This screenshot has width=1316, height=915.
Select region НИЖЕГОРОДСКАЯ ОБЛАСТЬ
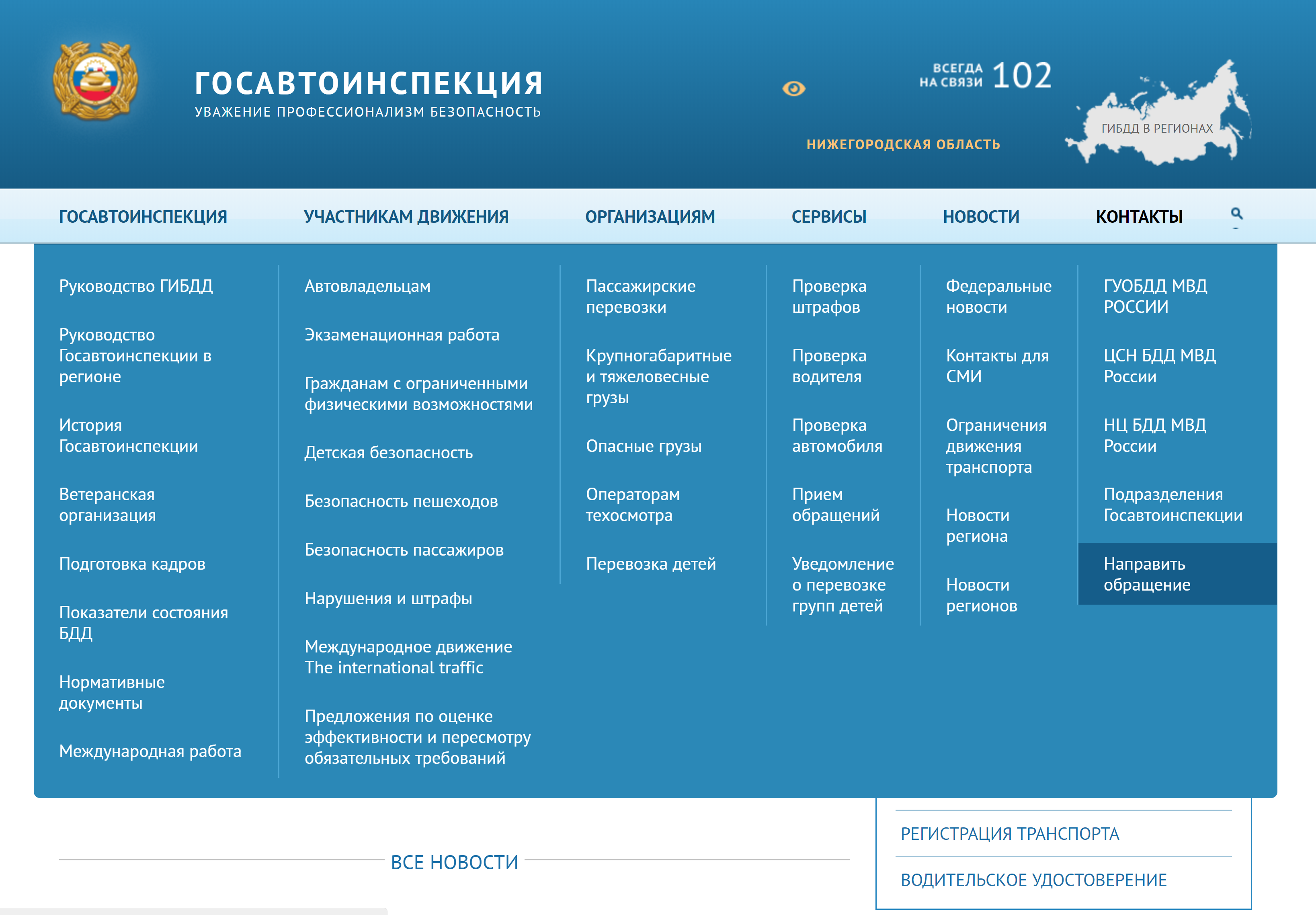click(903, 144)
